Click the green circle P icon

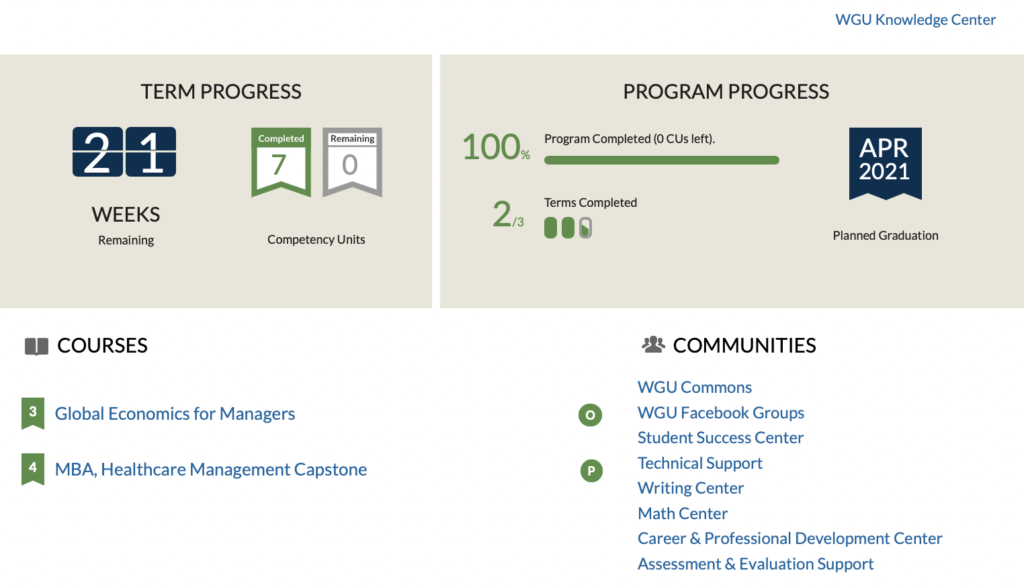[591, 470]
